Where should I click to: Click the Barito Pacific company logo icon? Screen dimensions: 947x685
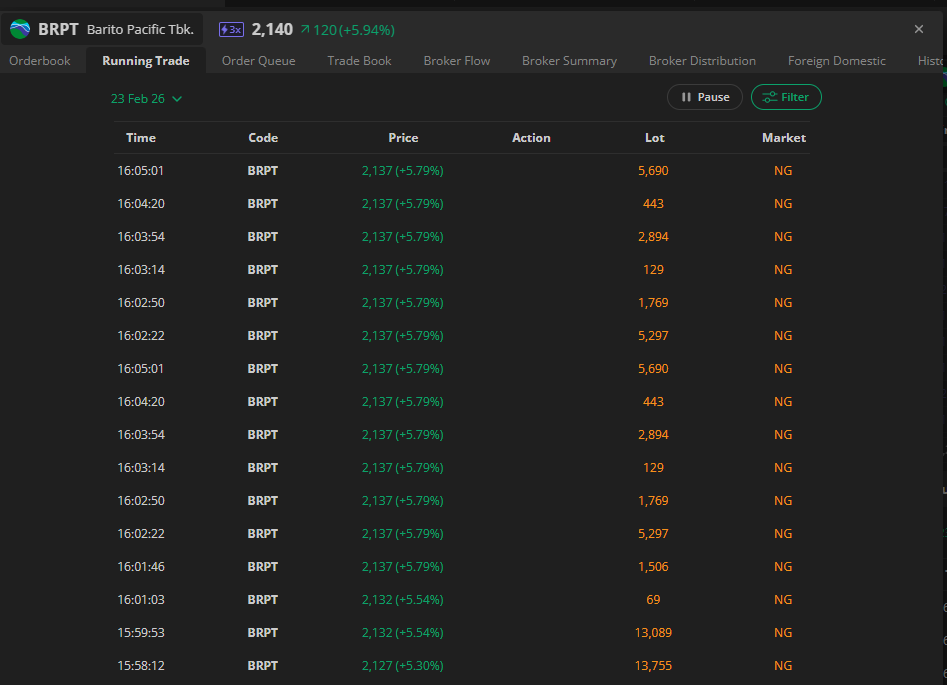pyautogui.click(x=20, y=29)
